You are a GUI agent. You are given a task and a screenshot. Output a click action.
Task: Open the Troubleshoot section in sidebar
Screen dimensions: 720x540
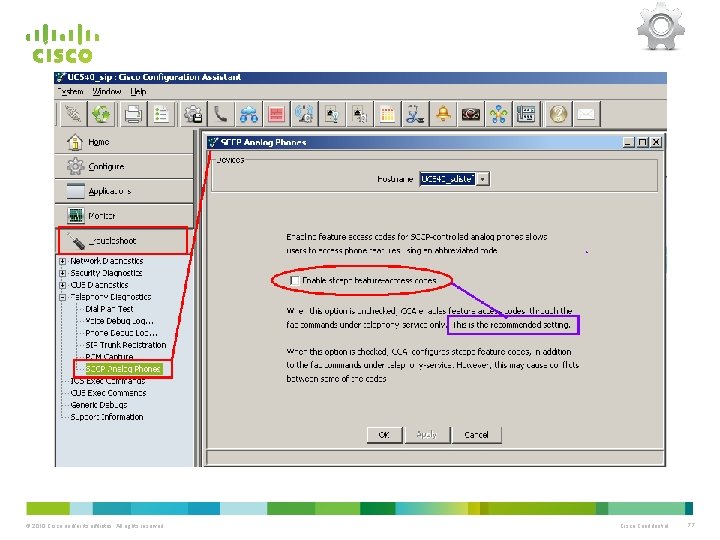123,241
